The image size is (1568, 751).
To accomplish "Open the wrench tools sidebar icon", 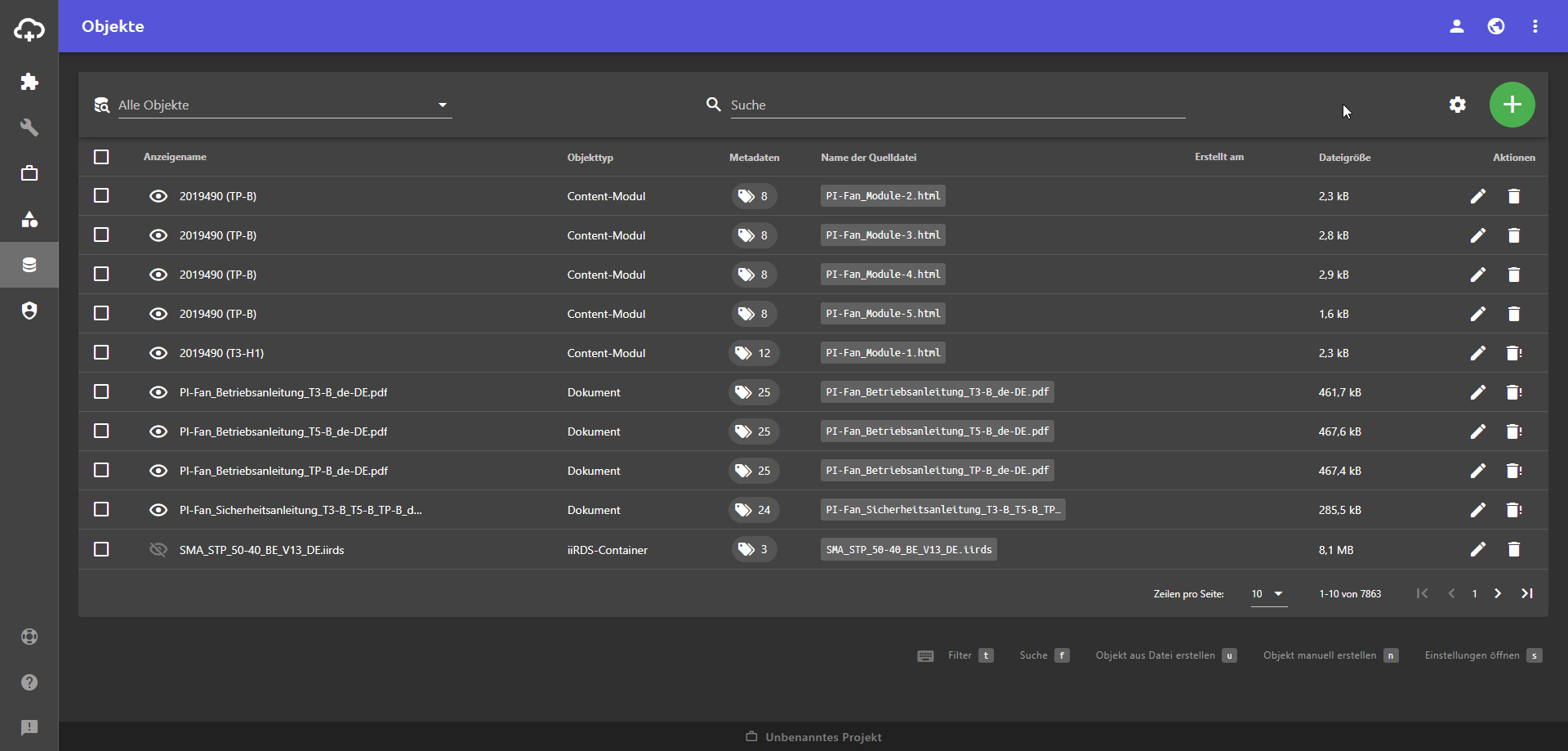I will (29, 127).
